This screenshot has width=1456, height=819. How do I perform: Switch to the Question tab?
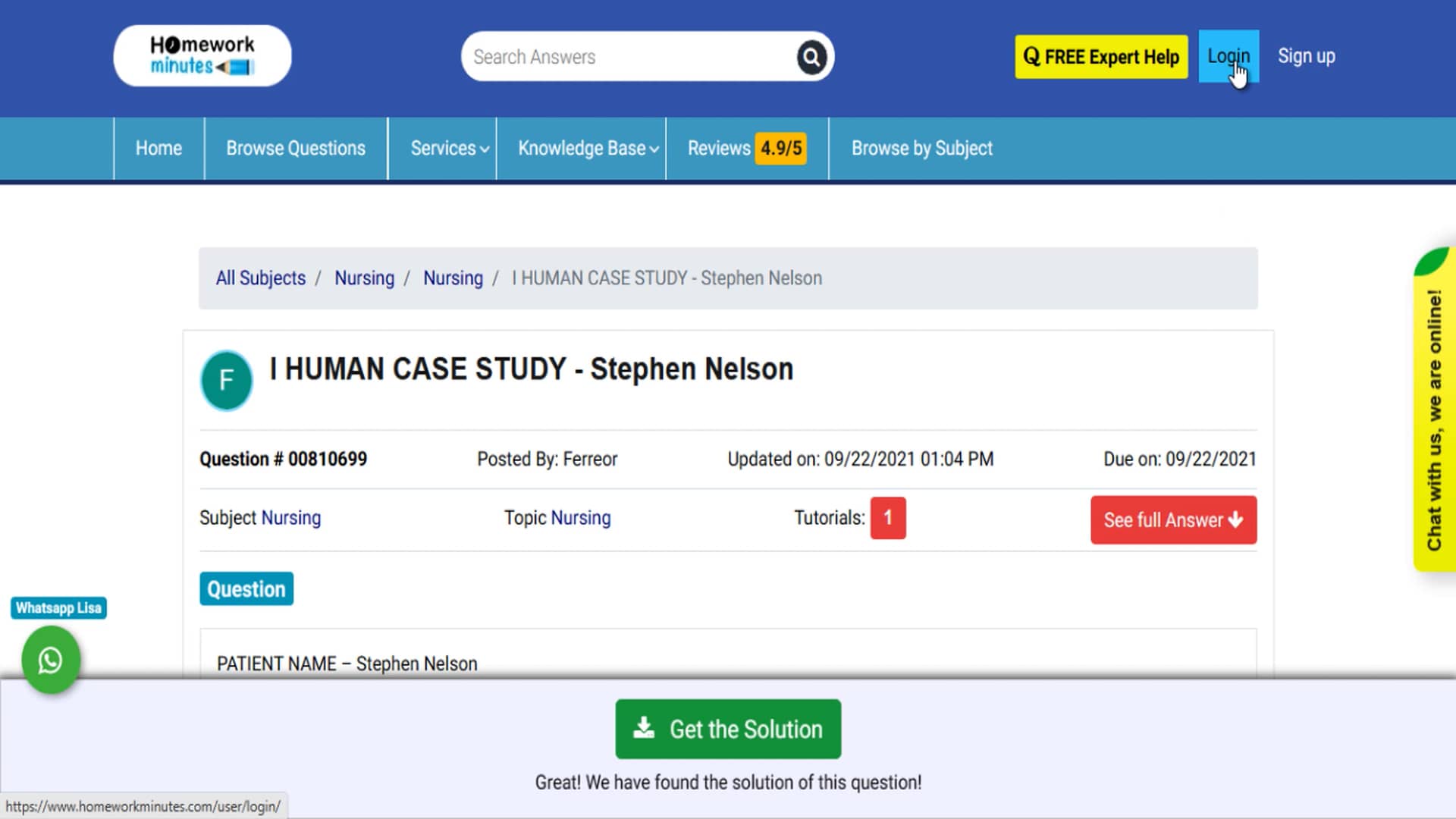[246, 588]
